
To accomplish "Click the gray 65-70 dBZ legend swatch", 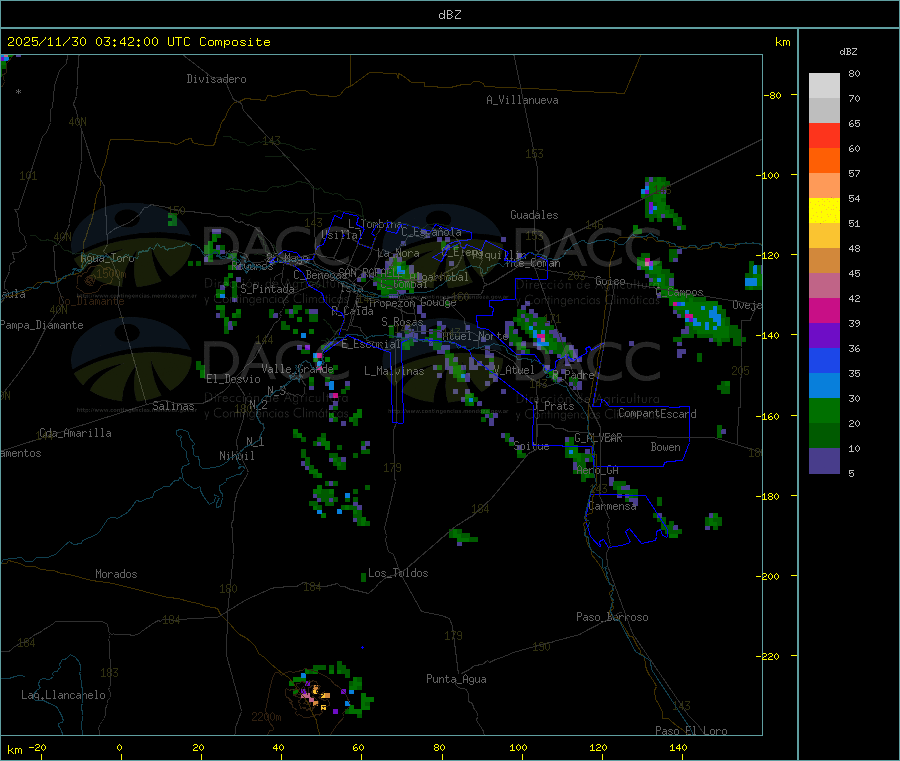I will (824, 111).
